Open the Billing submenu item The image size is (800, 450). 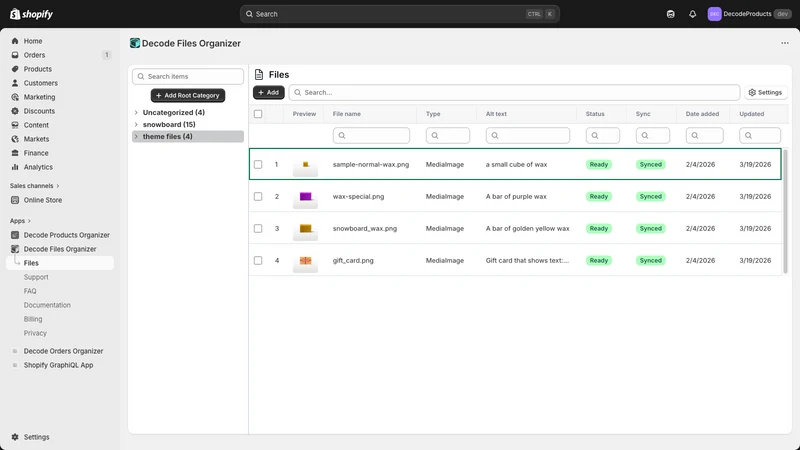[33, 319]
